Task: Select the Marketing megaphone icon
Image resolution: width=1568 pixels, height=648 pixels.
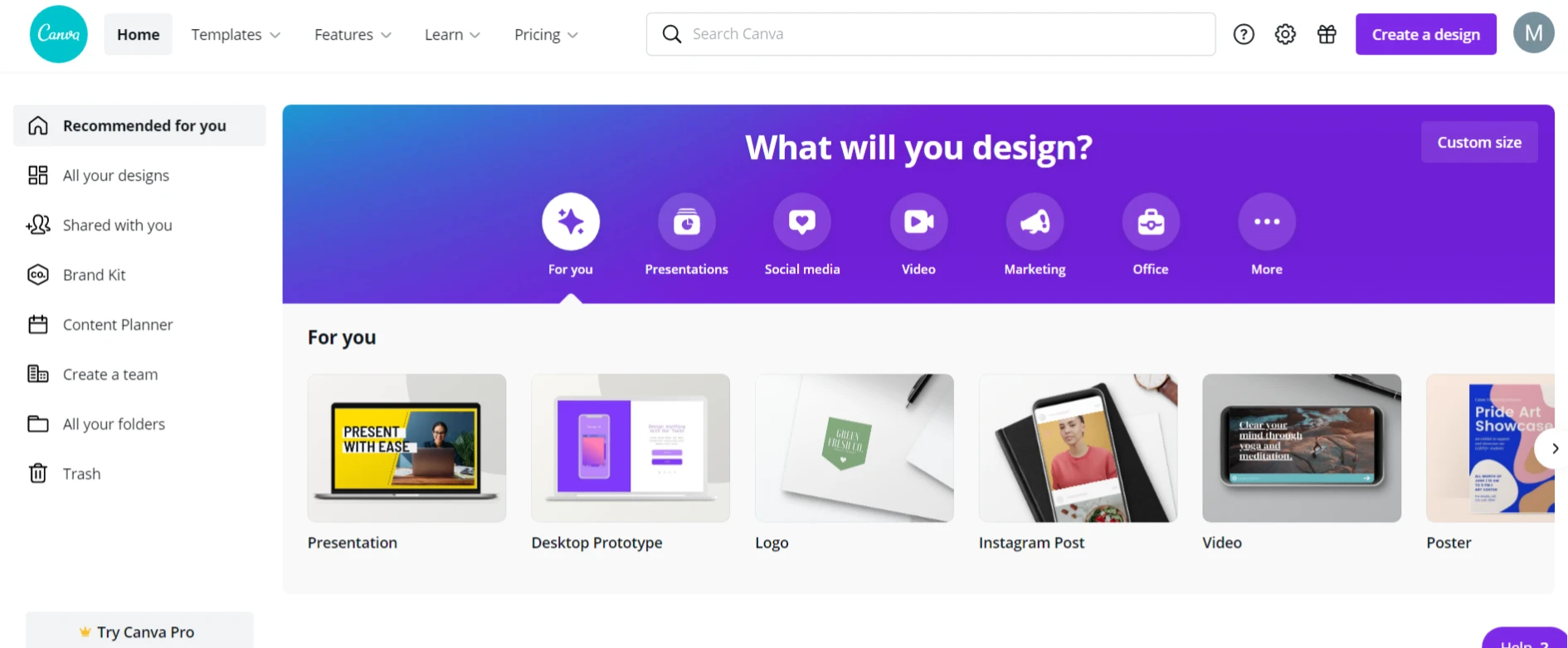Action: (1035, 222)
